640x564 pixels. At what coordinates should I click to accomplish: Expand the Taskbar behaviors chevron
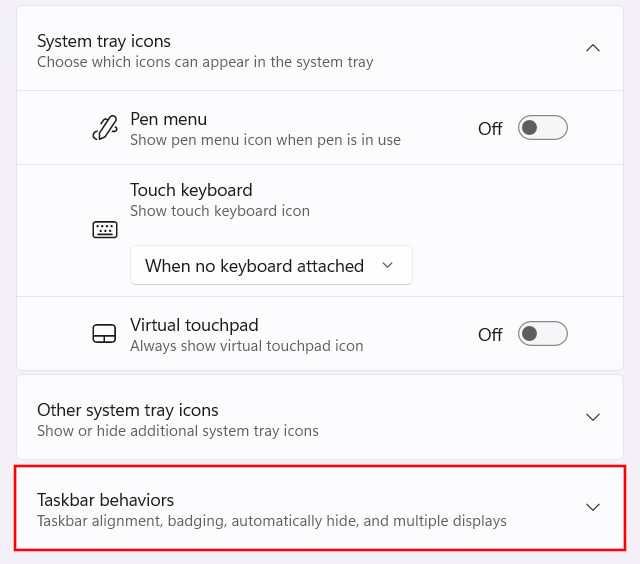pyautogui.click(x=593, y=507)
